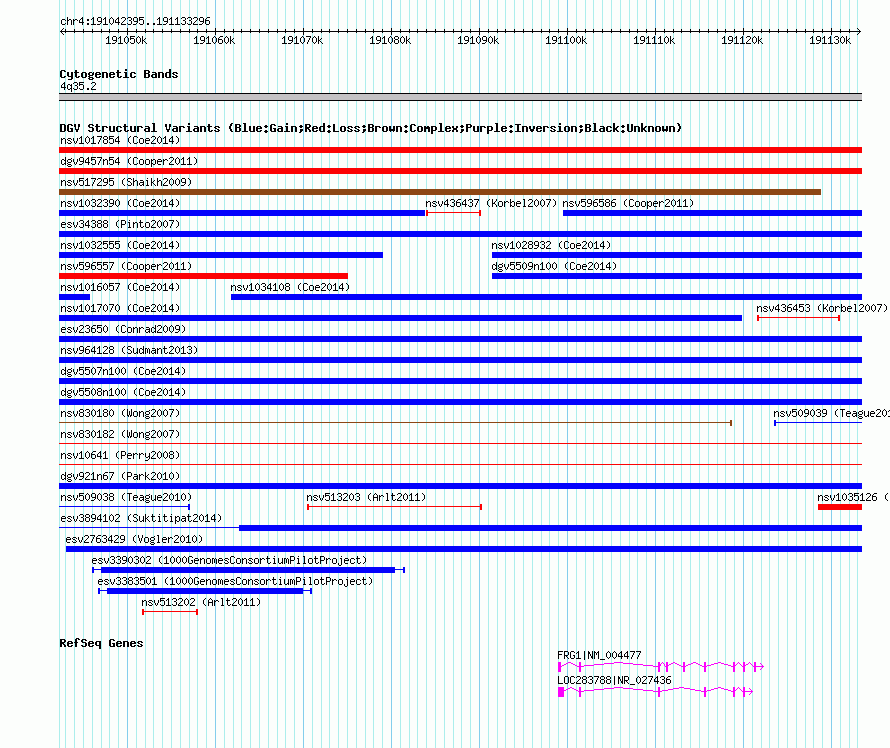Click the DGV Structural Variants track title
This screenshot has height=748, width=890.
[371, 128]
